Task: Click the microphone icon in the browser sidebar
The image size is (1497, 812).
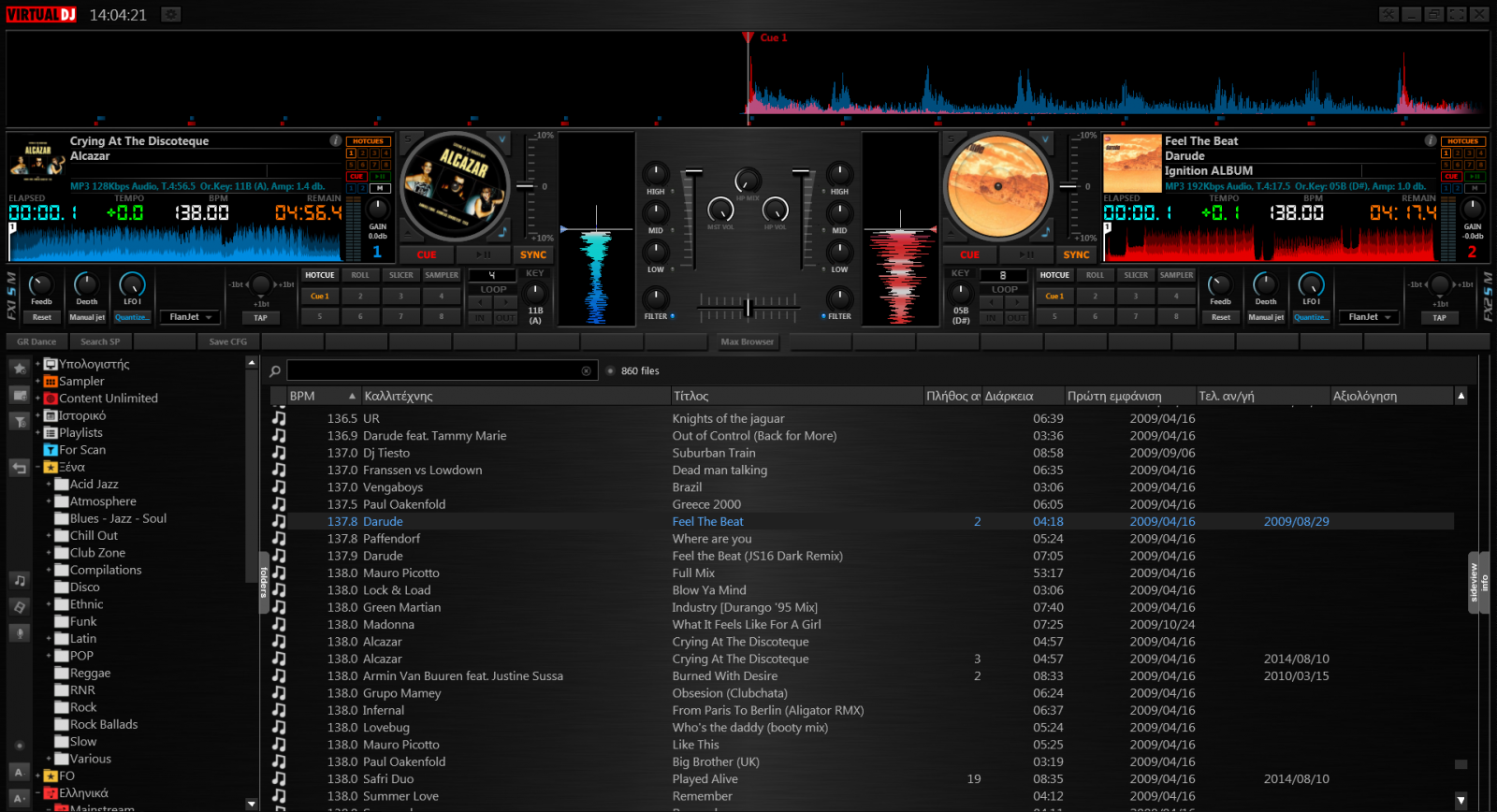Action: tap(19, 633)
